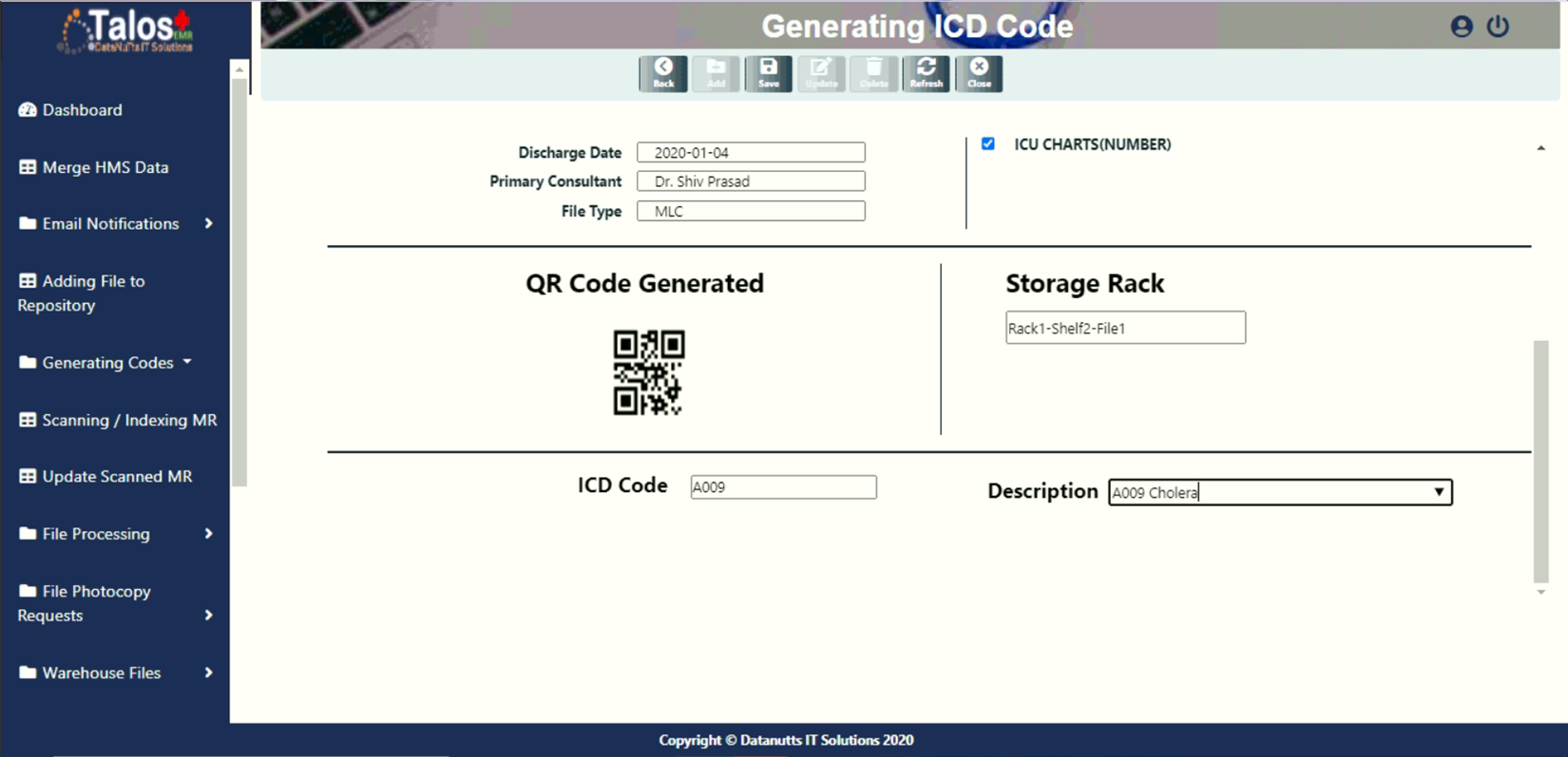The height and width of the screenshot is (757, 1568).
Task: Uncheck the ICU CHARTS(NUMBER) checkbox
Action: (988, 144)
